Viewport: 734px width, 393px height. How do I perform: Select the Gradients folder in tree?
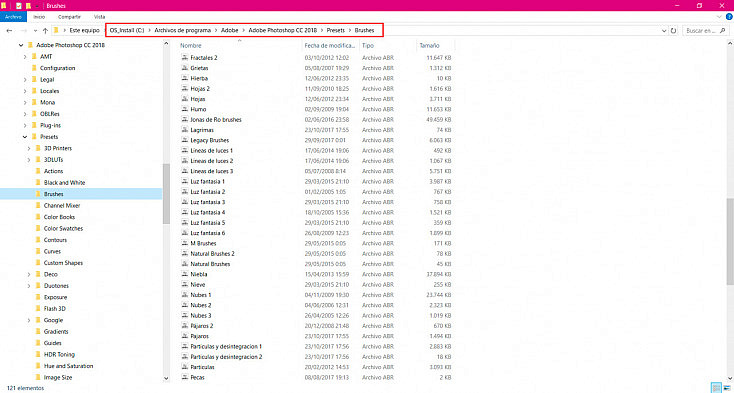point(56,332)
